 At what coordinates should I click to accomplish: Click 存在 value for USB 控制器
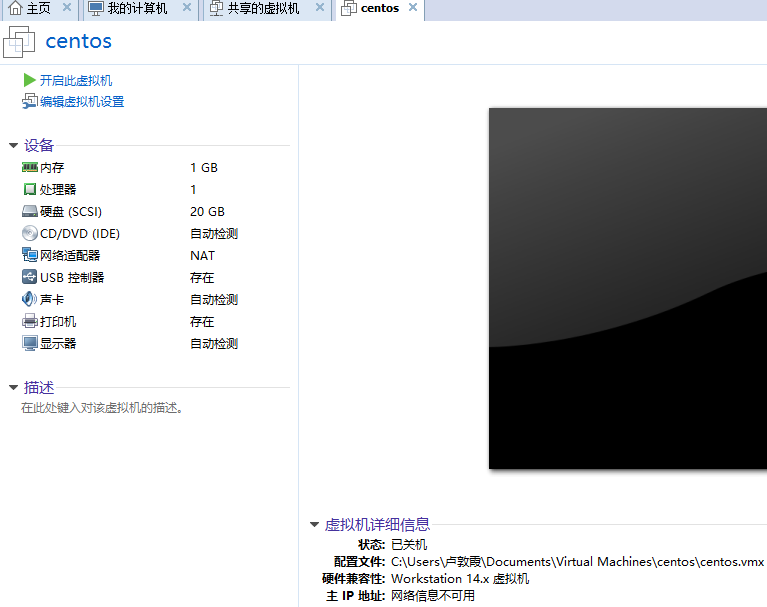click(x=202, y=277)
